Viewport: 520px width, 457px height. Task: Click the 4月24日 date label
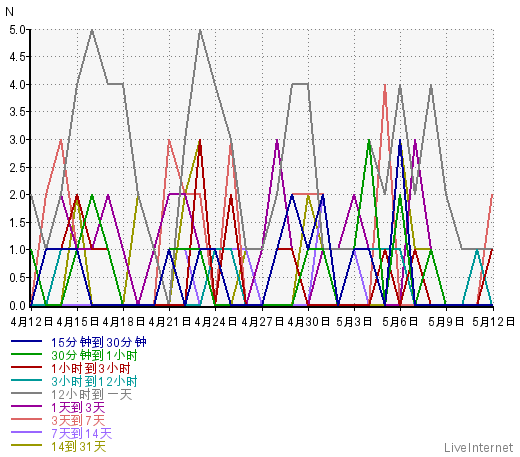tap(216, 322)
